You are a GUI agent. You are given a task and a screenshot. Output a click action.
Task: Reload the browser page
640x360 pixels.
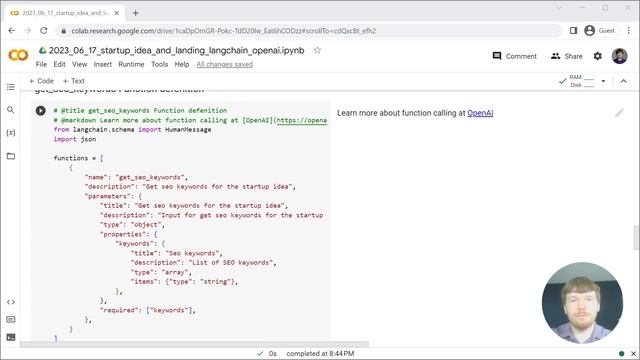44,31
